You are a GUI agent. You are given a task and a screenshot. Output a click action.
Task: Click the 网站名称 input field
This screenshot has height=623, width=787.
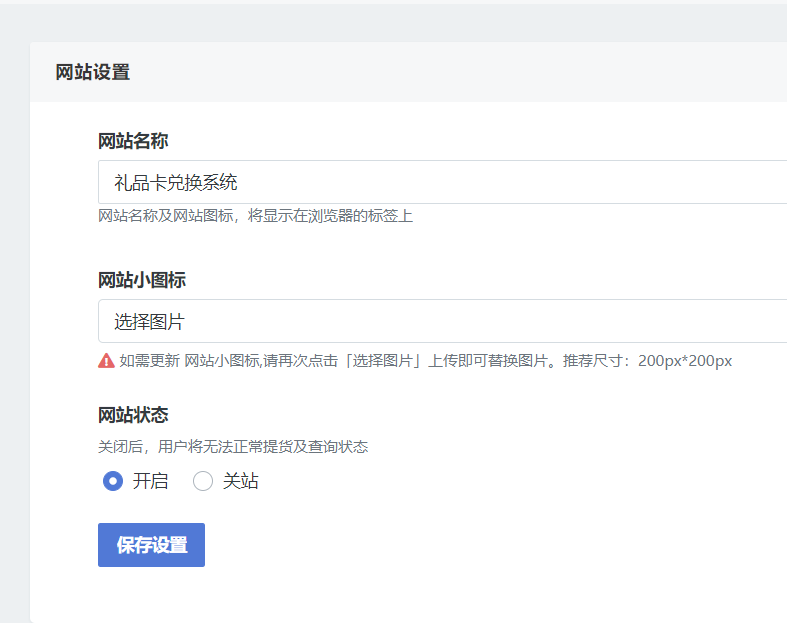[443, 182]
